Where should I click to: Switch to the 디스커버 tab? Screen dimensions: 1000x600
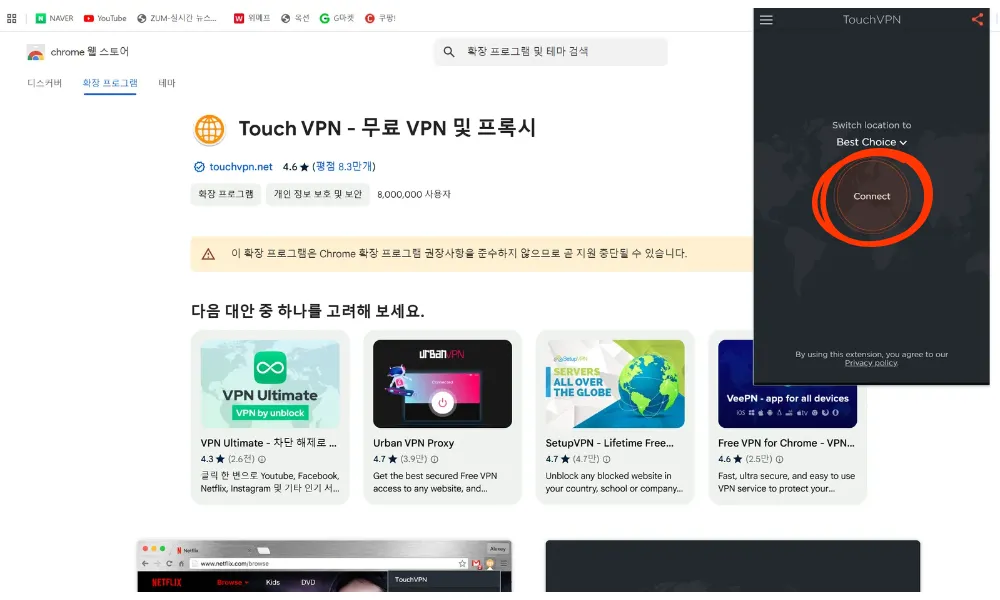pos(44,83)
